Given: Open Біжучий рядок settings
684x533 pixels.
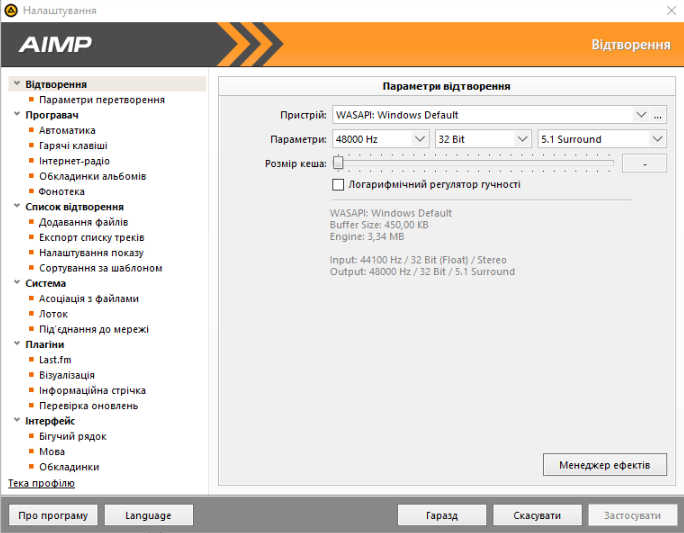Looking at the screenshot, I should pos(73,436).
